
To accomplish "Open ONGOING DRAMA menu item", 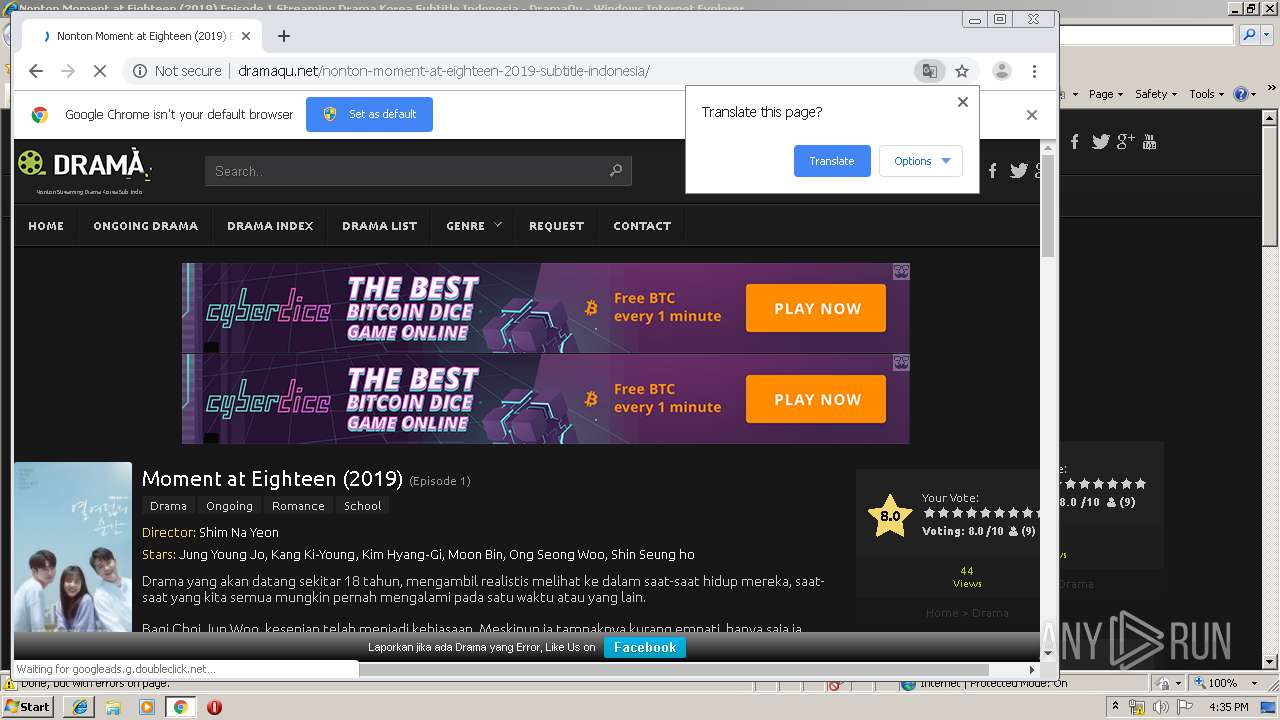I will [x=146, y=226].
